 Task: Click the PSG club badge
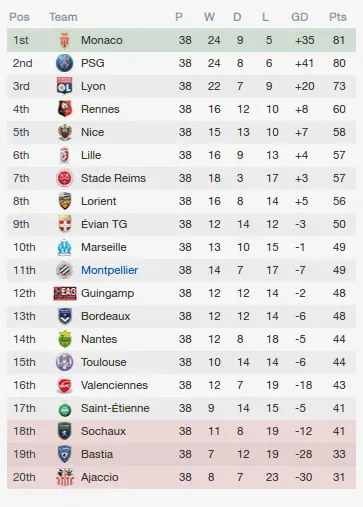pos(65,63)
